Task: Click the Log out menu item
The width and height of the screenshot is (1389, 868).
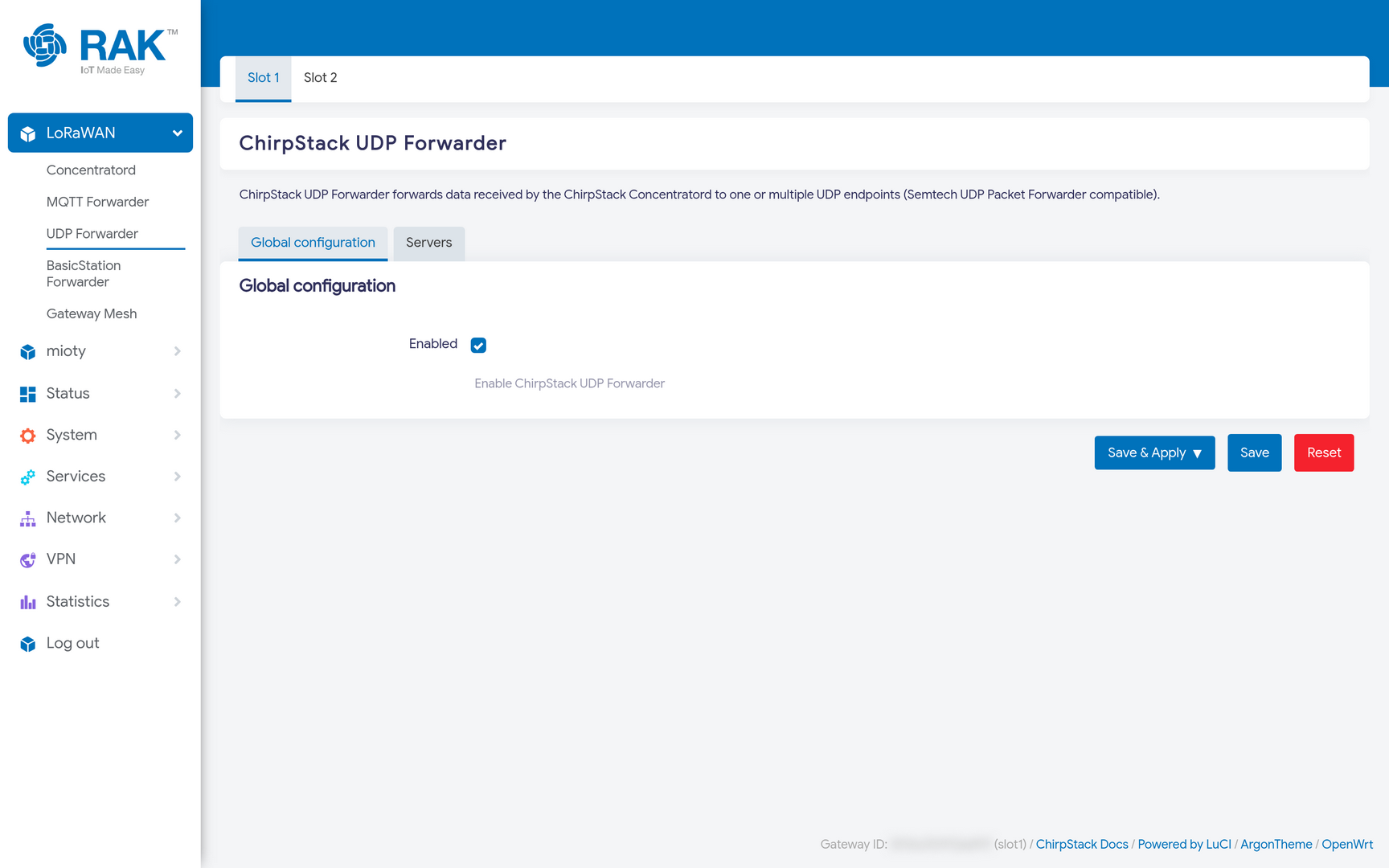Action: click(72, 644)
